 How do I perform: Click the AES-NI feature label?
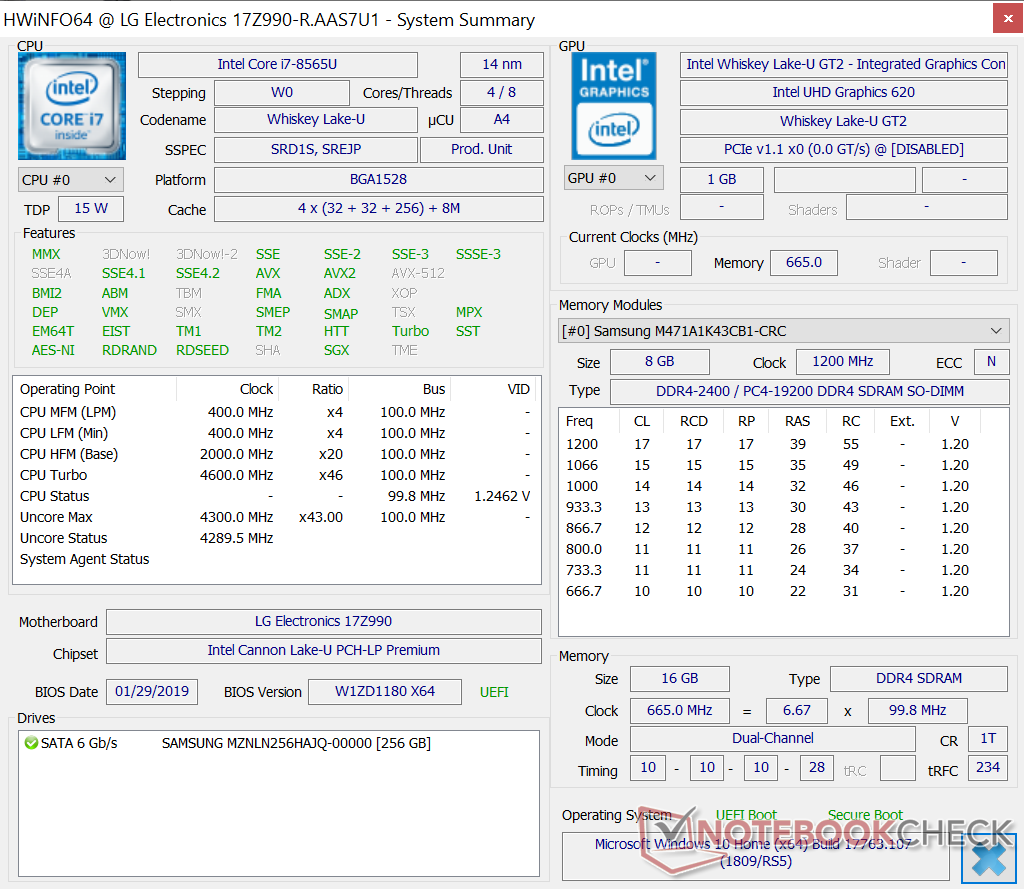[54, 350]
